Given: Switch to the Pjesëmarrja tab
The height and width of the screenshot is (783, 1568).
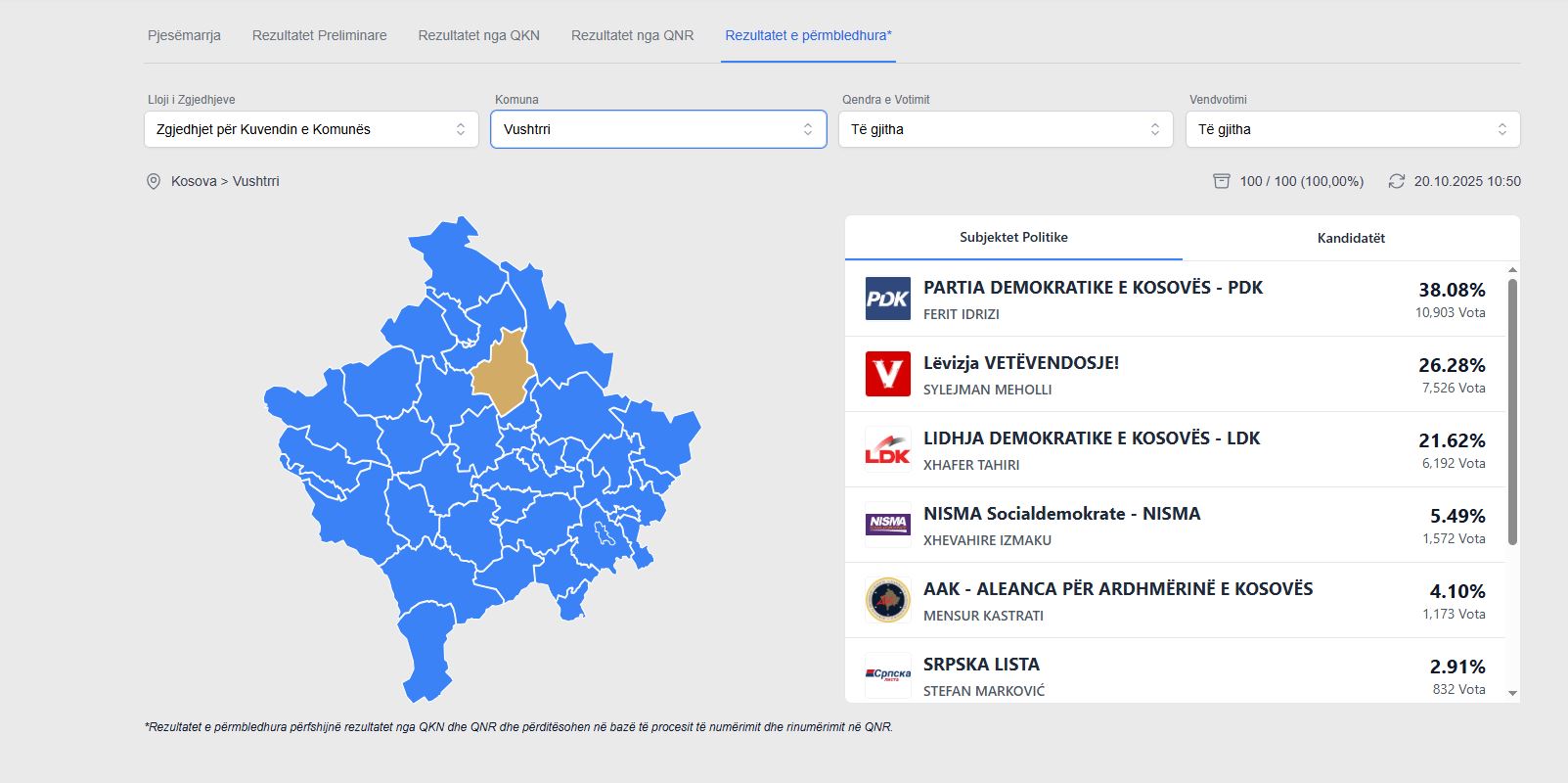Looking at the screenshot, I should [x=184, y=35].
